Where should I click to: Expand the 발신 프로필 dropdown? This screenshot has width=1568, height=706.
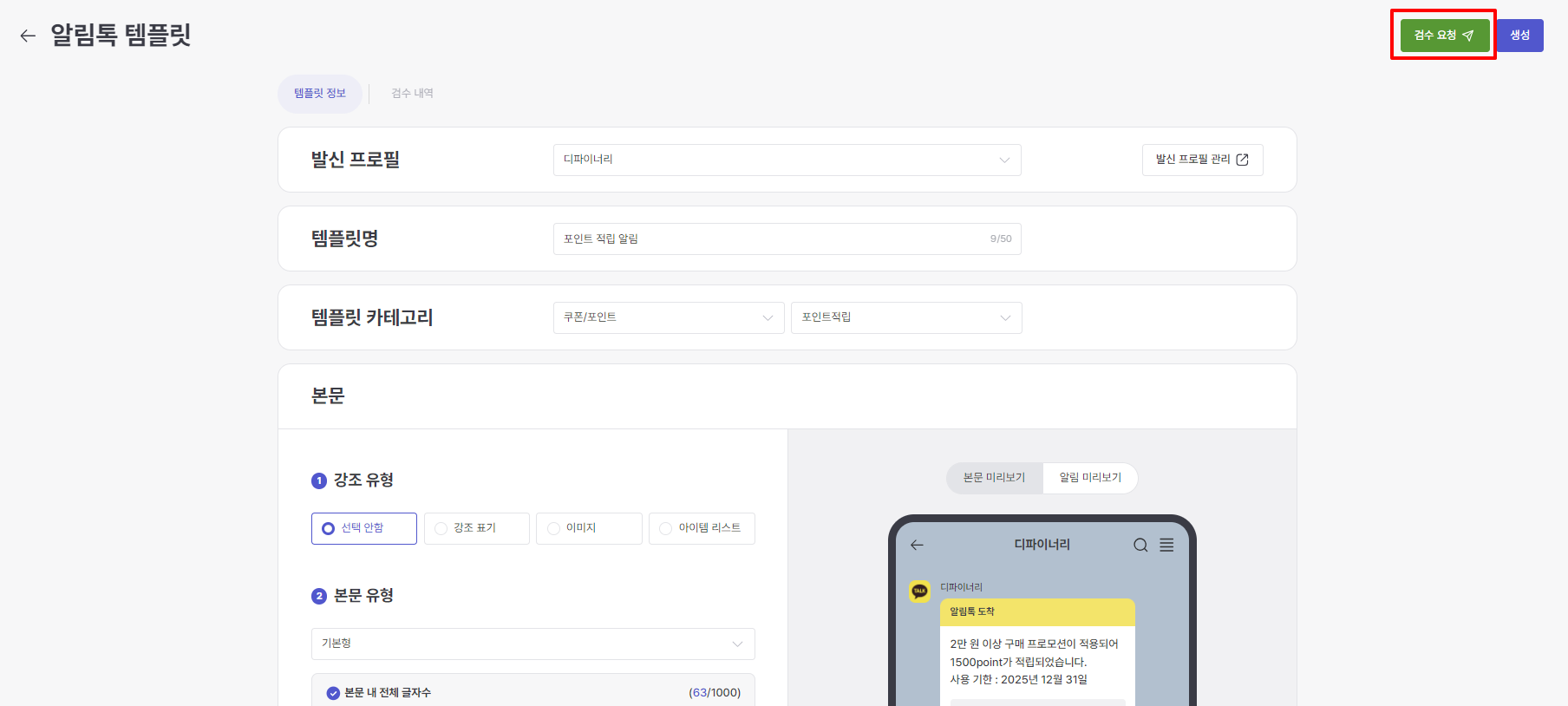[787, 160]
